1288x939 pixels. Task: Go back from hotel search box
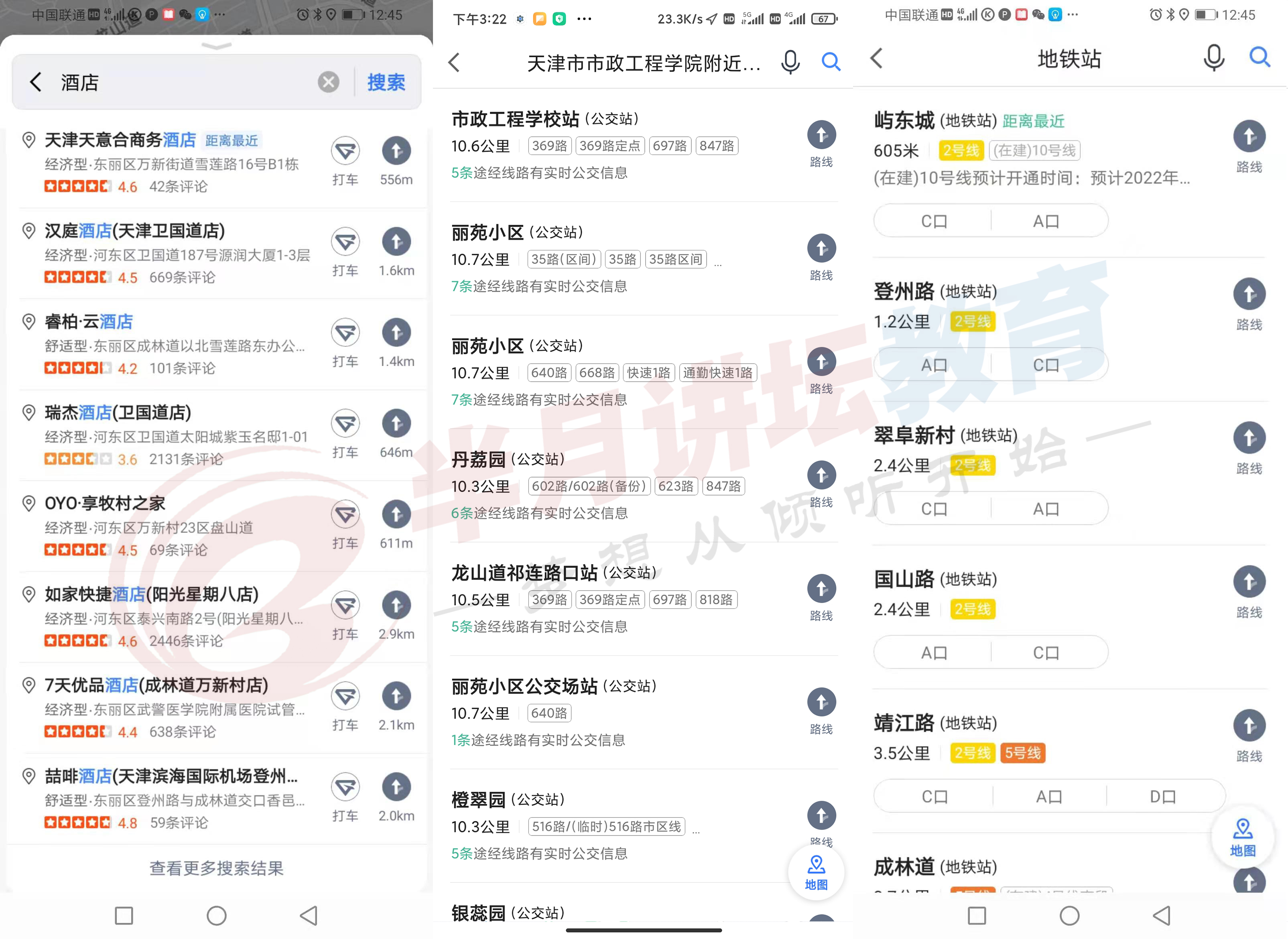[36, 82]
